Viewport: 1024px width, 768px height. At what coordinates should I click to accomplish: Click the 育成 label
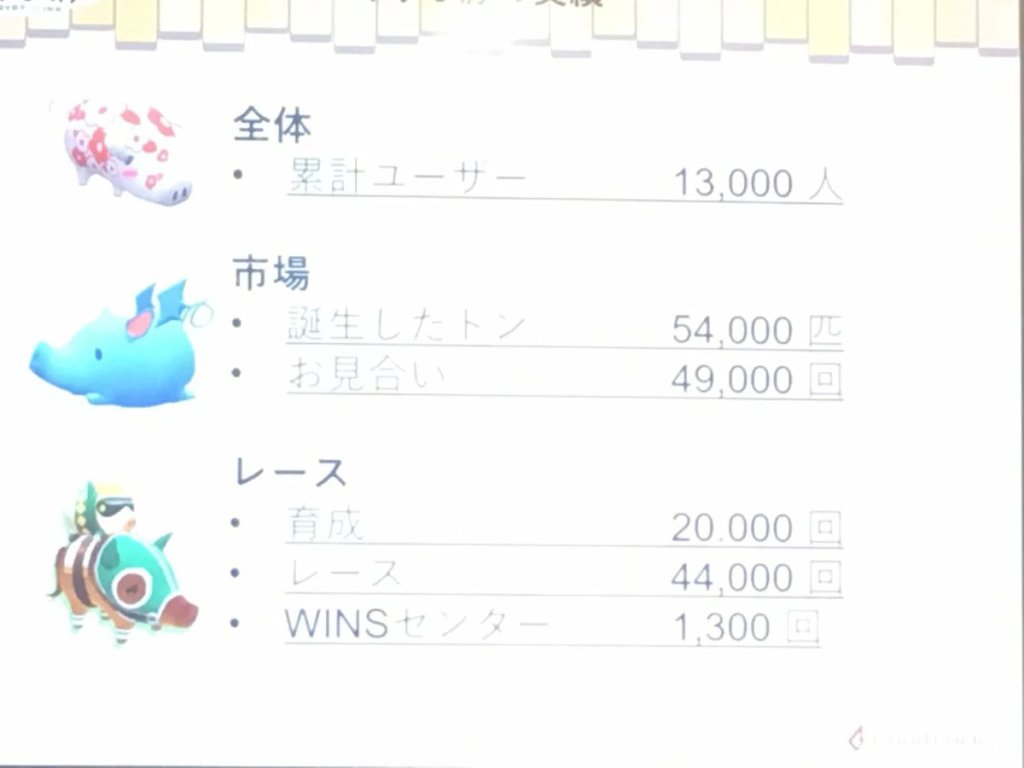tap(325, 524)
